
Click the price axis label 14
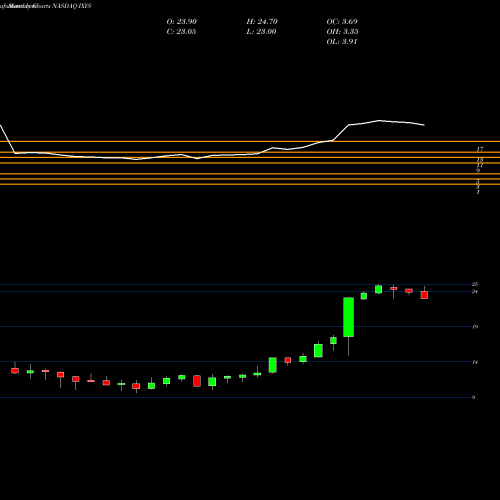(x=475, y=362)
